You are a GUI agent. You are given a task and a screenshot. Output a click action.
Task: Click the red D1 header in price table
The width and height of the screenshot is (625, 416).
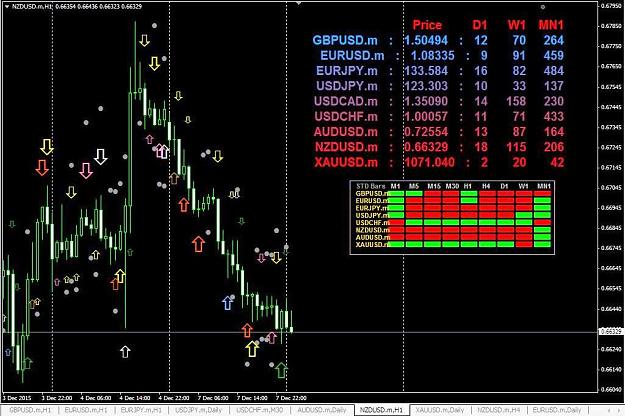[x=480, y=25]
